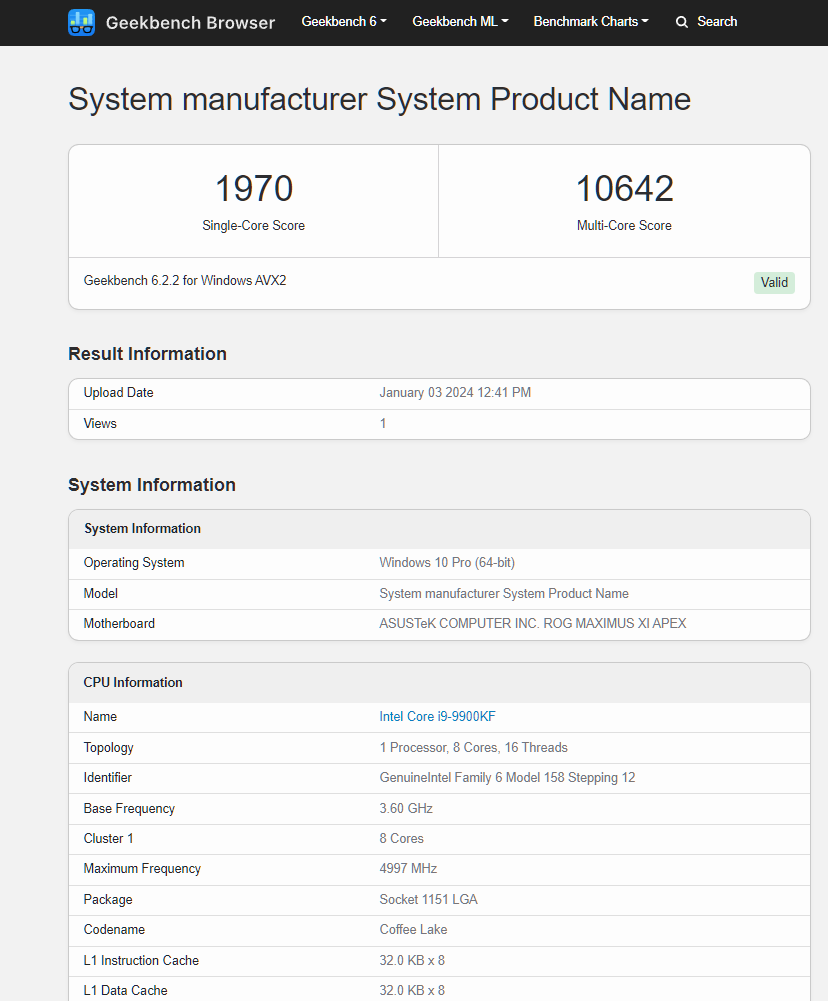Click the green Valid badge
The height and width of the screenshot is (1001, 828).
[x=774, y=282]
